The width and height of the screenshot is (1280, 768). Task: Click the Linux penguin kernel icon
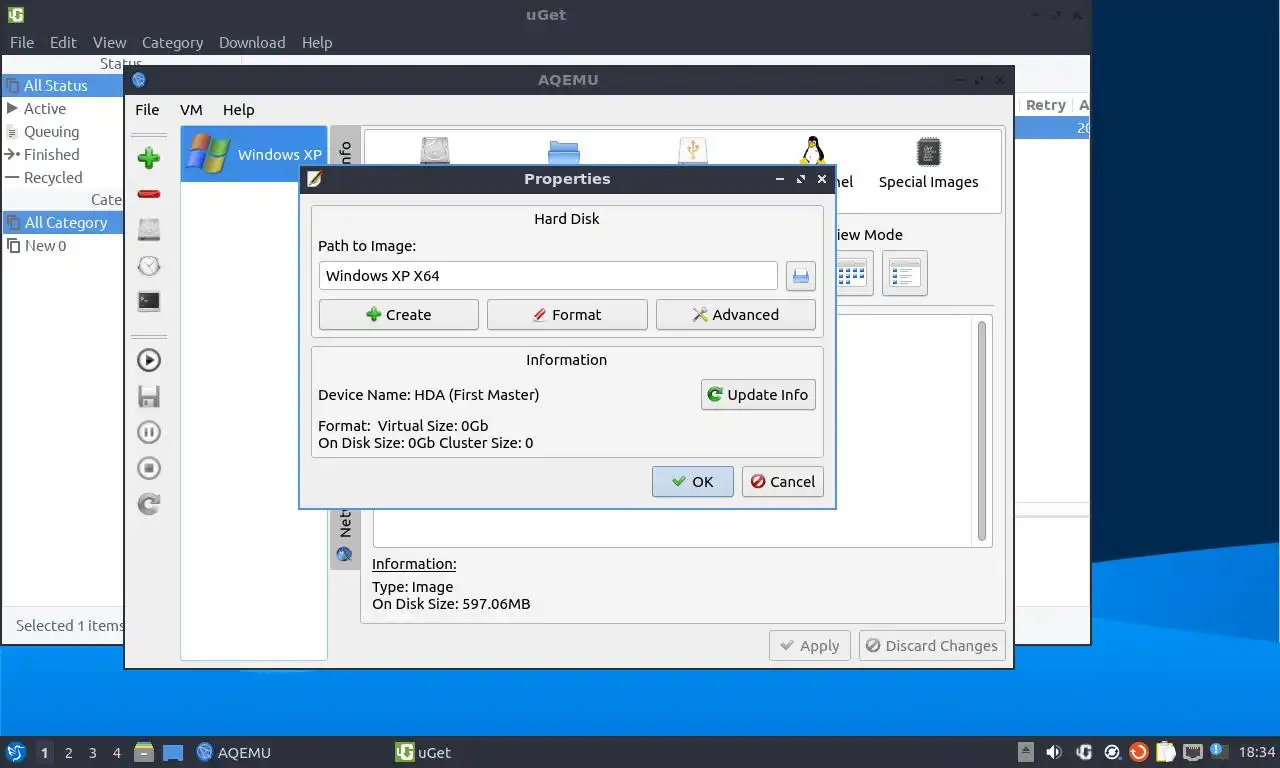coord(812,151)
